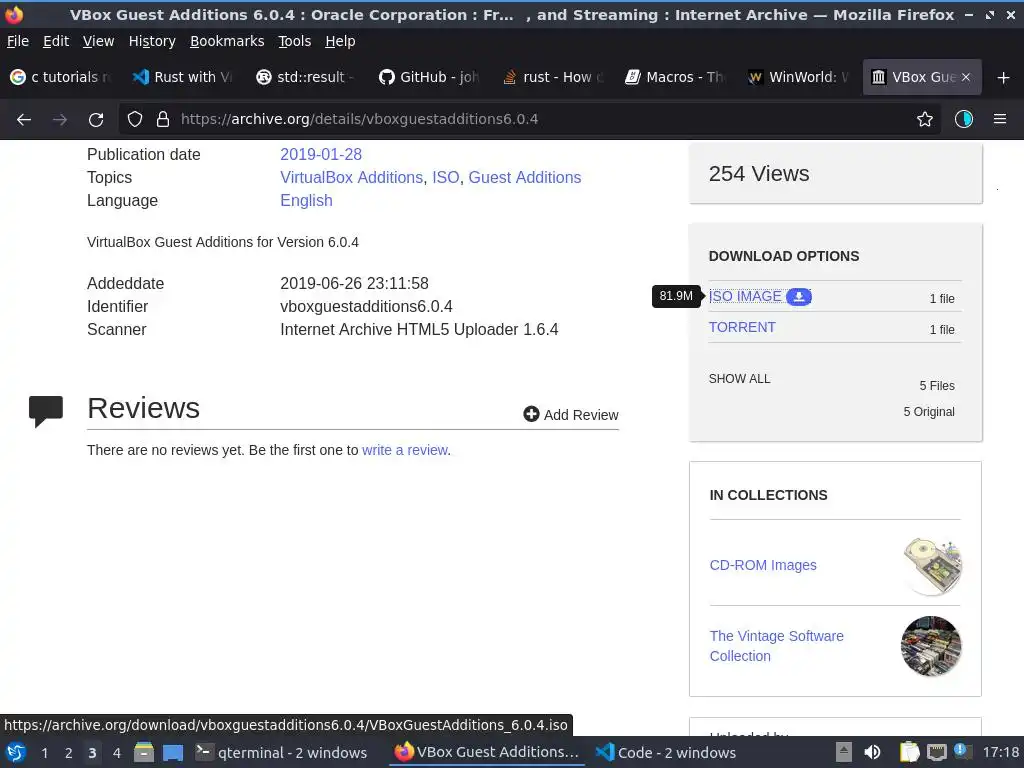This screenshot has width=1024, height=768.
Task: Open the File menu
Action: [18, 41]
